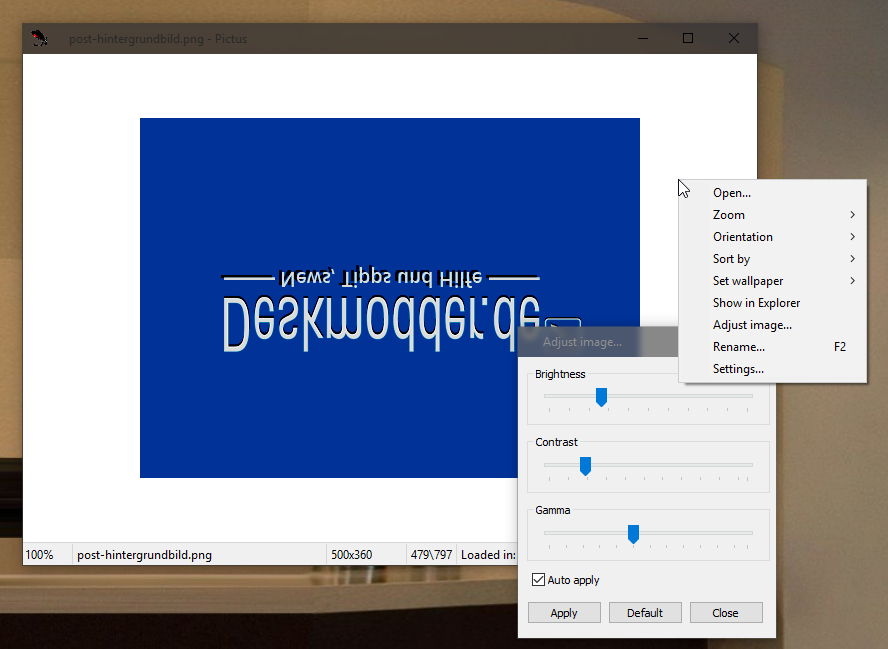Choose Show in Explorer
Viewport: 888px width, 649px height.
772,304
